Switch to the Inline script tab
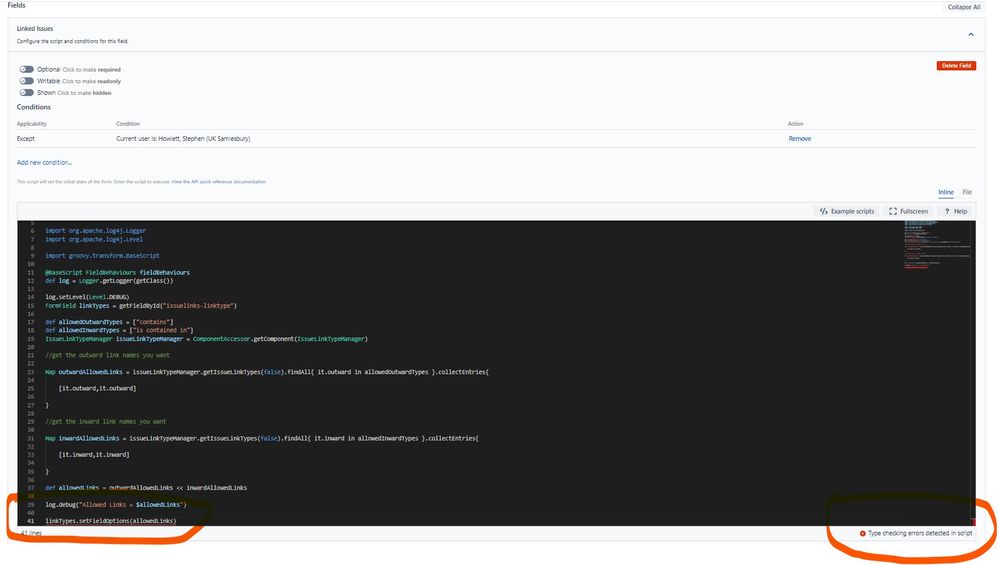999x565 pixels. (945, 192)
